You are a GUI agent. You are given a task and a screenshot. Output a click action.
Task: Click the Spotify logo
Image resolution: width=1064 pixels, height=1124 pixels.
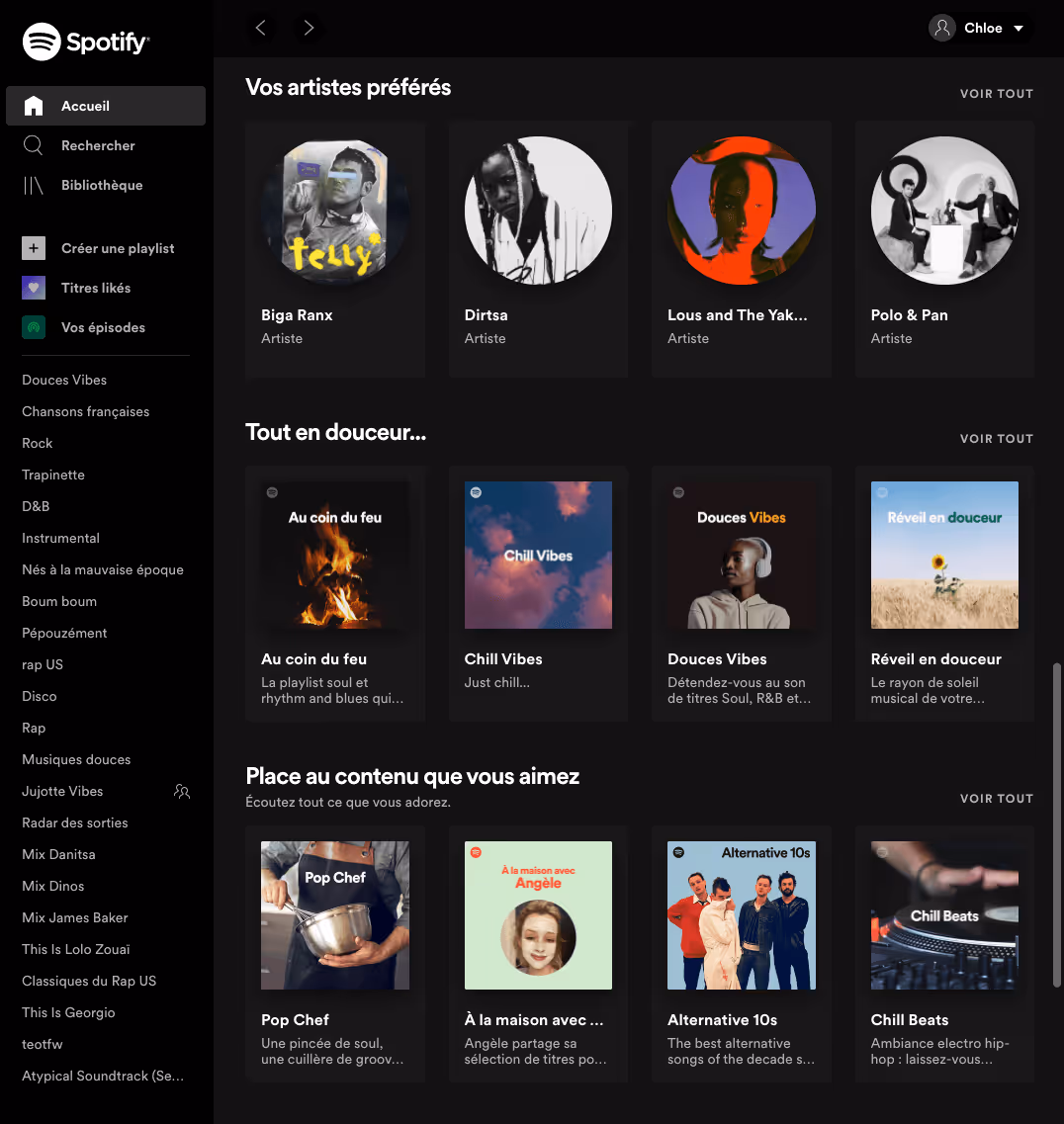click(86, 42)
